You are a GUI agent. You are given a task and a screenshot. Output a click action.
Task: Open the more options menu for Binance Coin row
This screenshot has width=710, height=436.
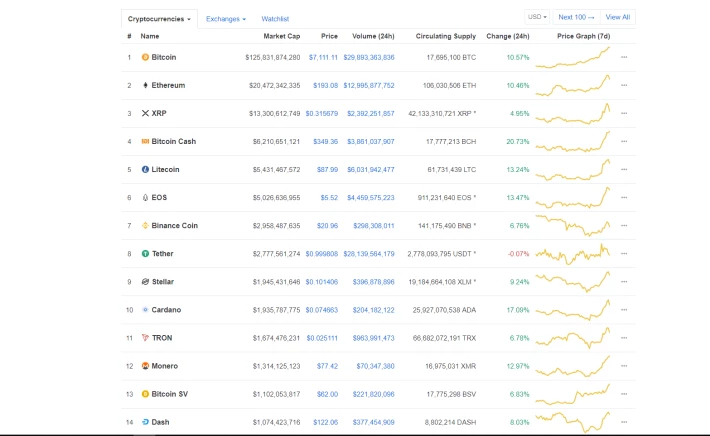point(624,225)
